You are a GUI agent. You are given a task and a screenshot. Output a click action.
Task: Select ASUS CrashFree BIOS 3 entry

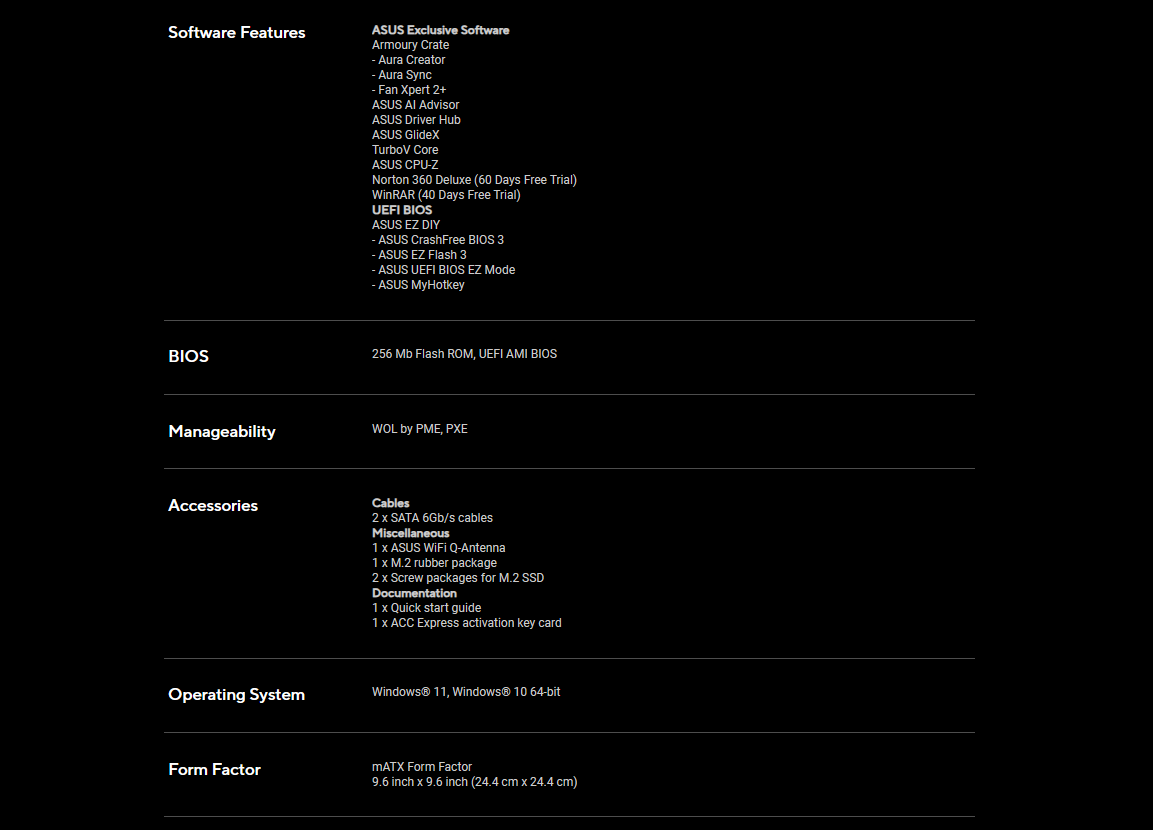point(438,240)
